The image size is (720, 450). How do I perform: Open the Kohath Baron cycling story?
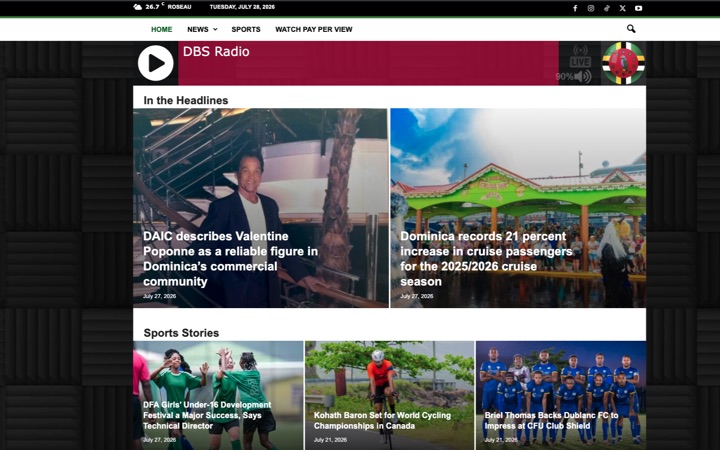click(x=382, y=420)
